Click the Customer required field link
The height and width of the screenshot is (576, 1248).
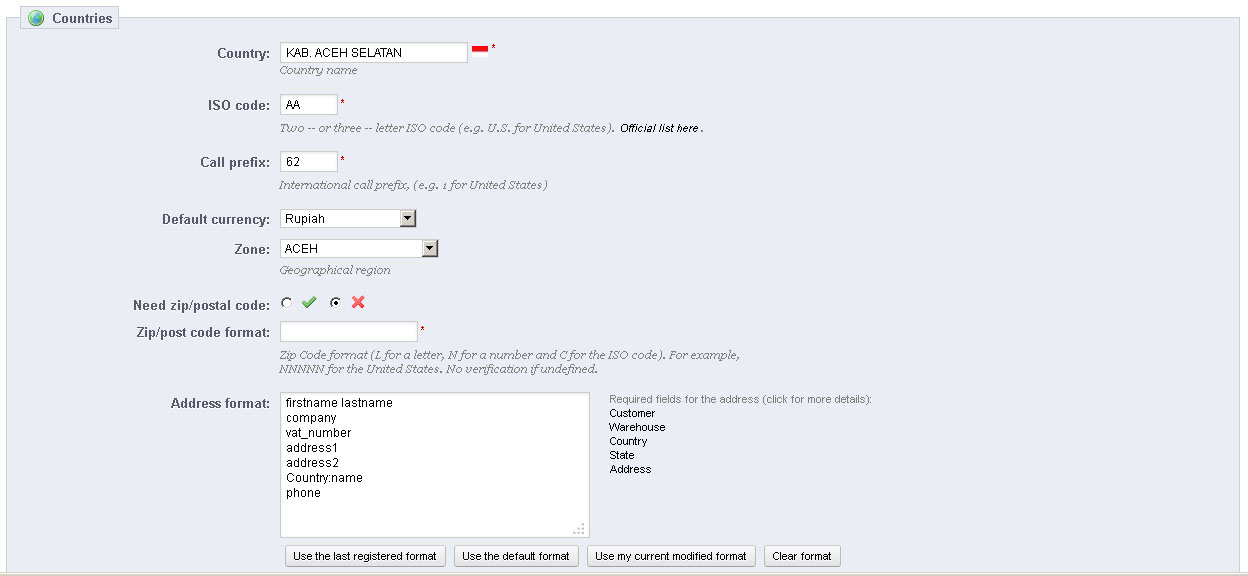pyautogui.click(x=632, y=413)
